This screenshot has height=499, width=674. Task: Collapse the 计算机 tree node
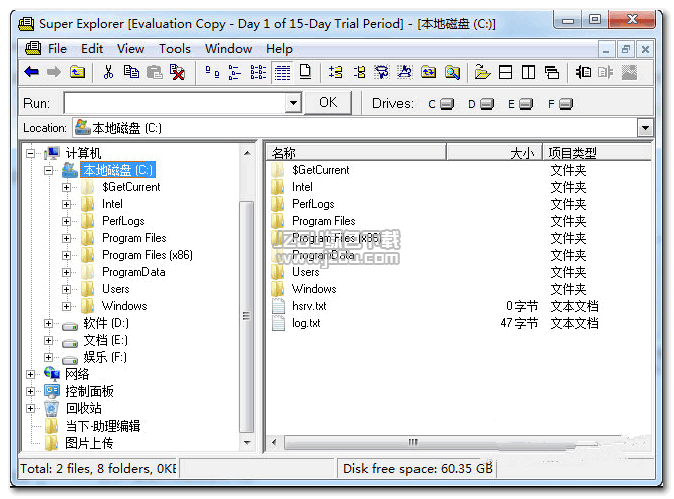tap(31, 153)
